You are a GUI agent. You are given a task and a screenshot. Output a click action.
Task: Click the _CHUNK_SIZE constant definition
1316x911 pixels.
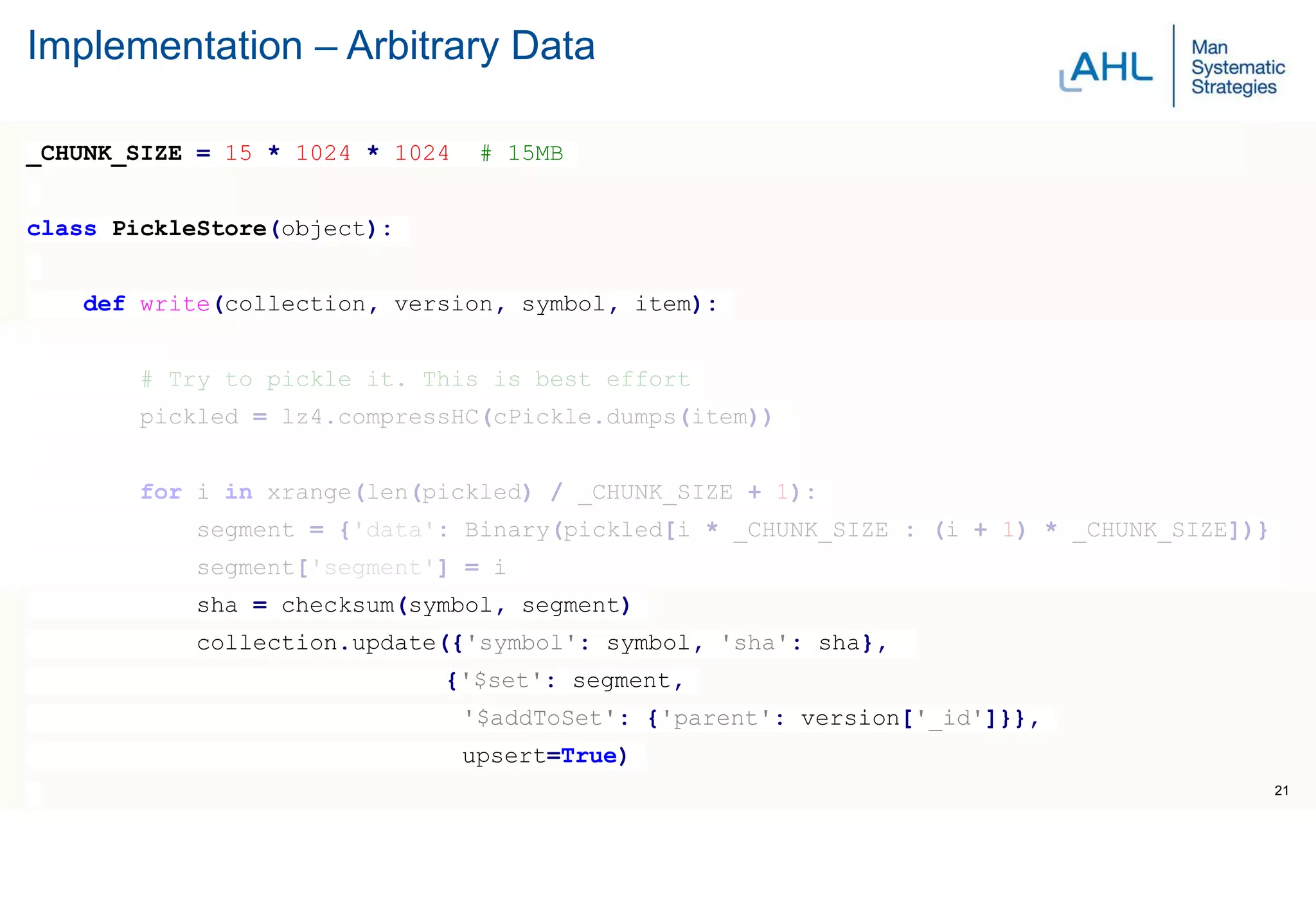pyautogui.click(x=104, y=154)
